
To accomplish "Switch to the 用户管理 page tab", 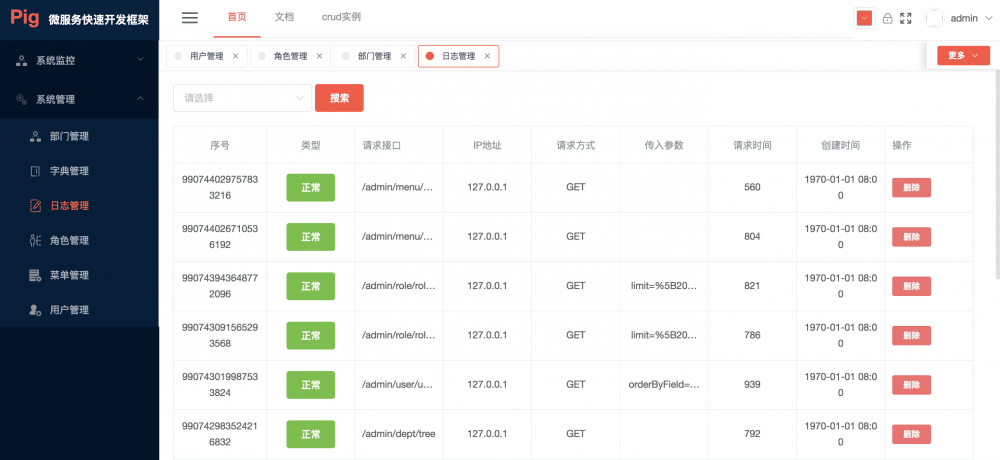I will point(207,56).
